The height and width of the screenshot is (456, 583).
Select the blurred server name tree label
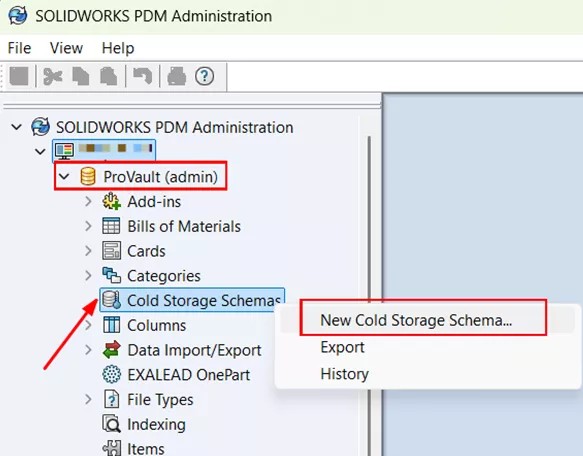tap(115, 149)
